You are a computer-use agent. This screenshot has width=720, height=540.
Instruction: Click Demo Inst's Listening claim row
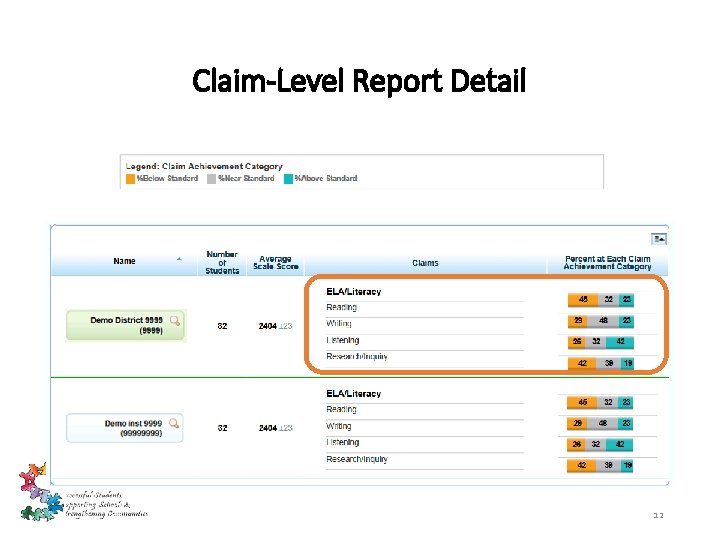(425, 443)
